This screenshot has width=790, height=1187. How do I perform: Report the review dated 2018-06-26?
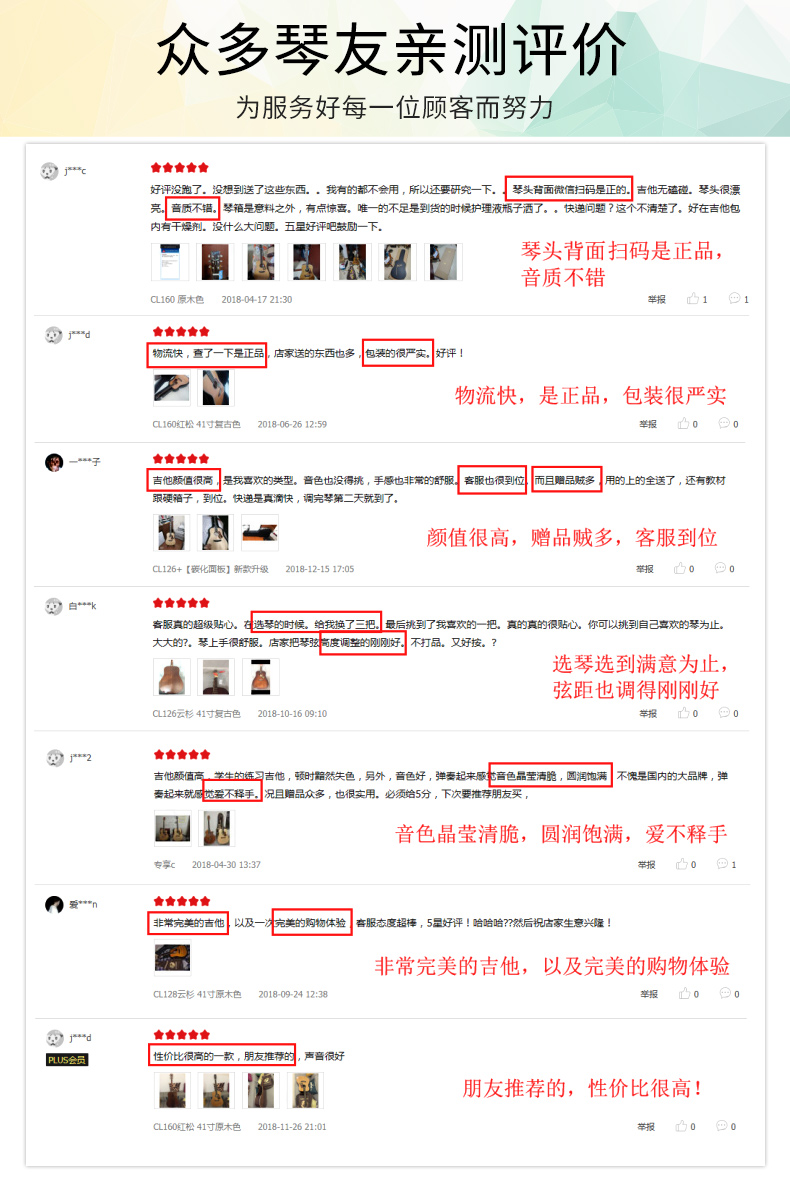tap(648, 424)
